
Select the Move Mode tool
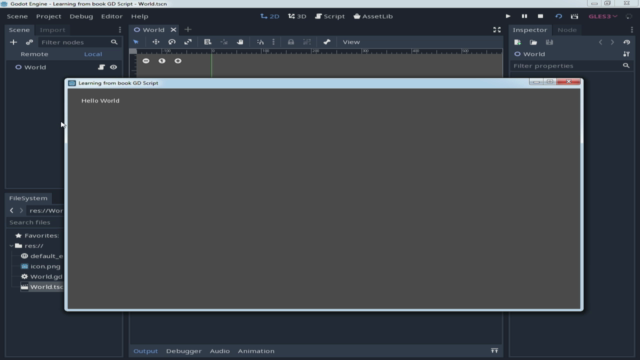point(156,42)
